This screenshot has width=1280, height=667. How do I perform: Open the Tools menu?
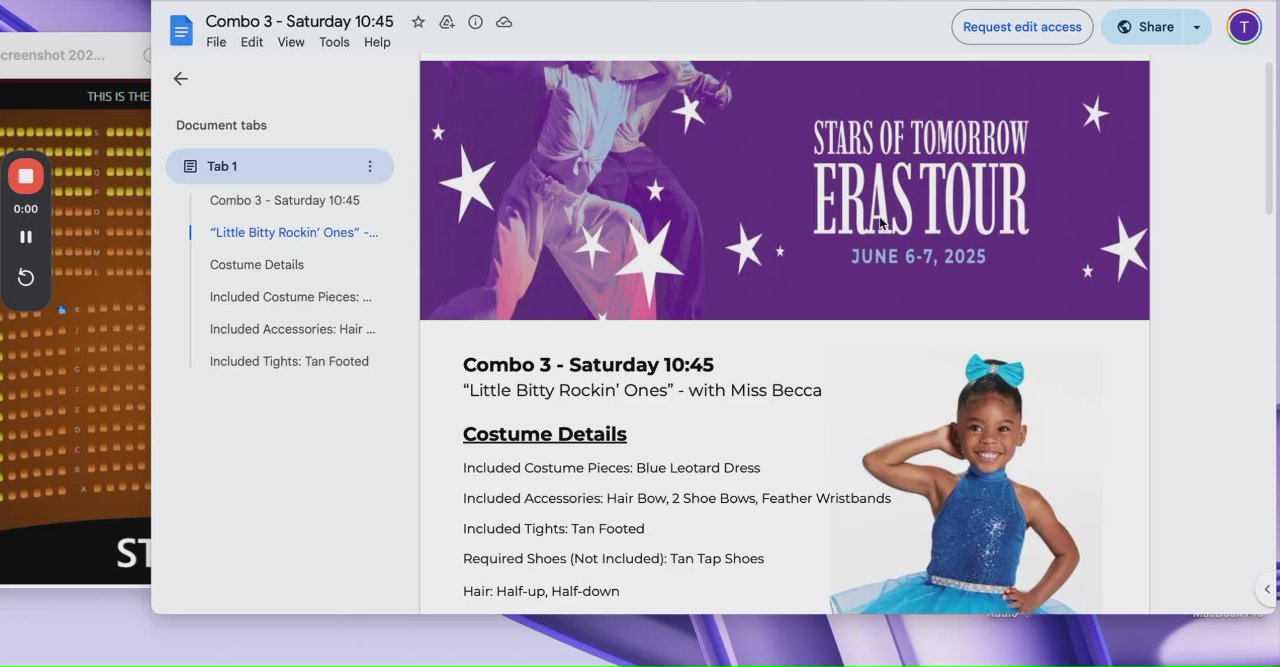click(334, 42)
